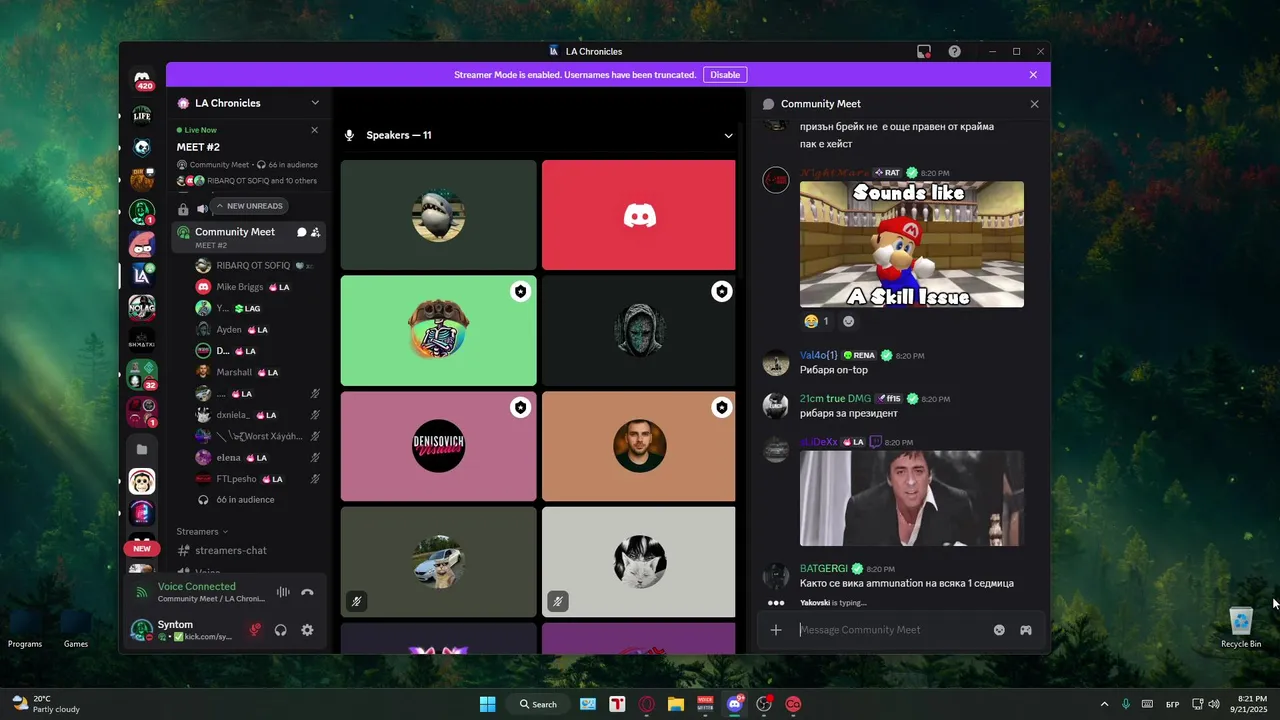Viewport: 1280px width, 720px height.
Task: Open Discord taskbar icon
Action: 735,704
